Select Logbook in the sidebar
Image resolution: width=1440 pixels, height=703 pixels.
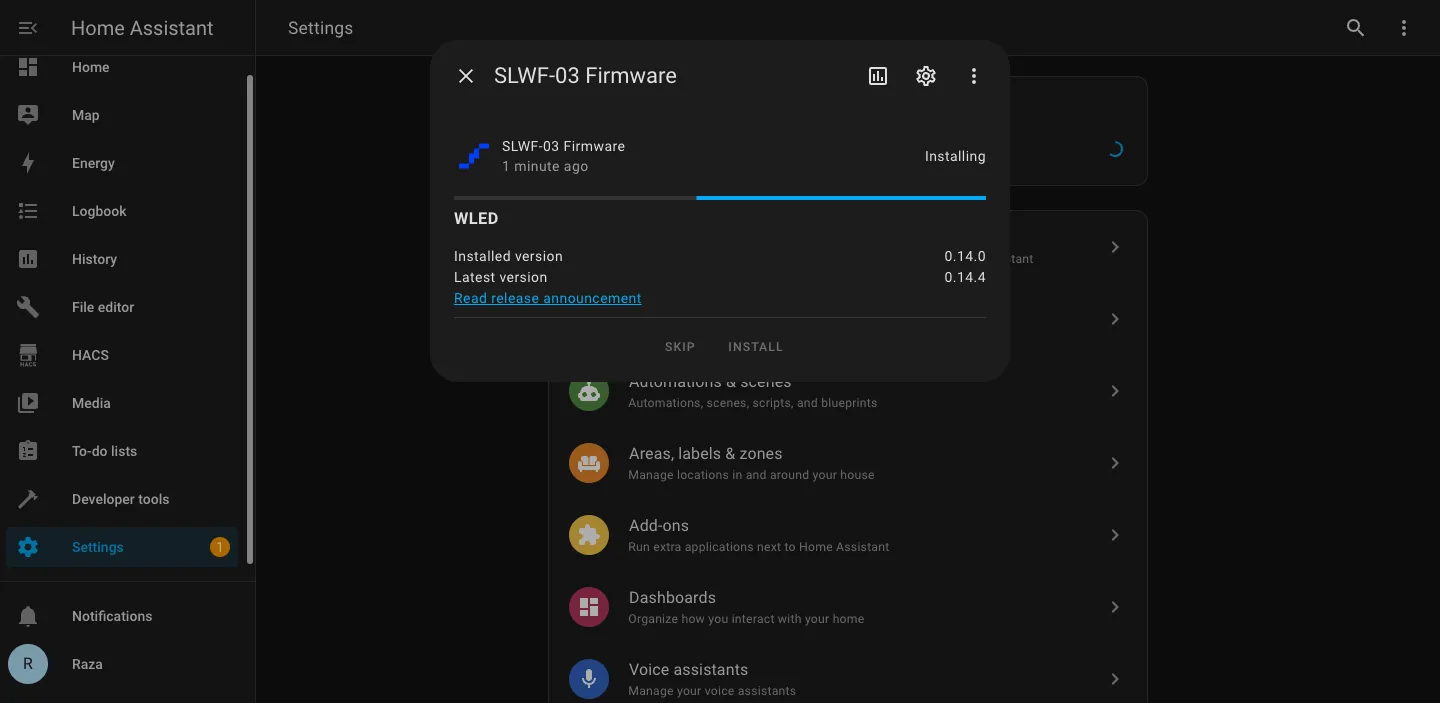122,211
